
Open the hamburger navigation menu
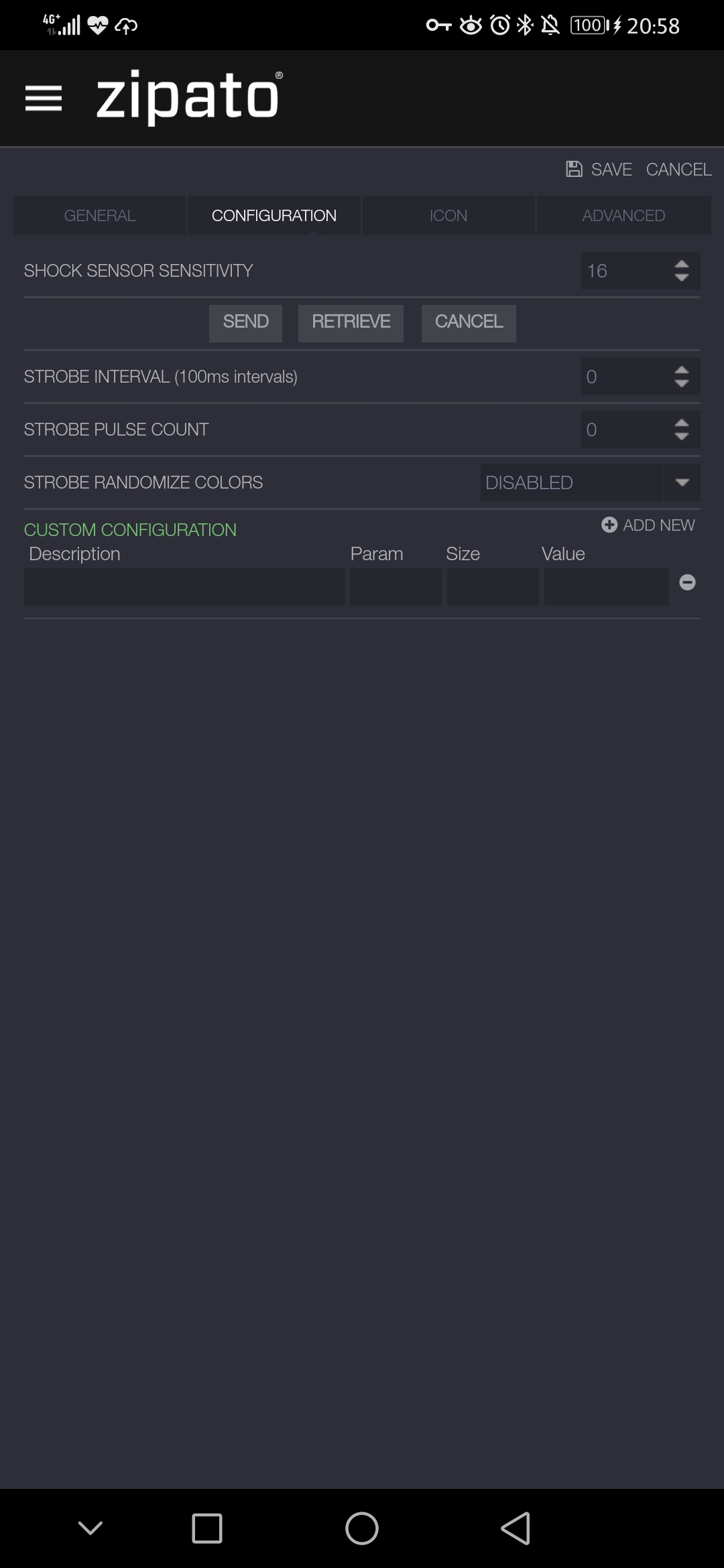click(44, 99)
